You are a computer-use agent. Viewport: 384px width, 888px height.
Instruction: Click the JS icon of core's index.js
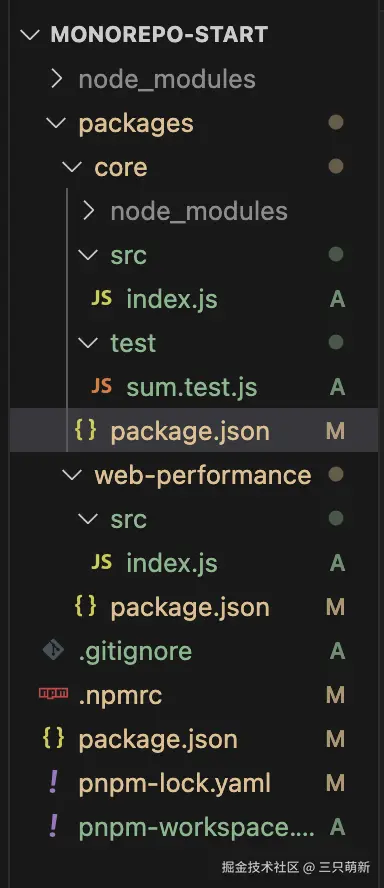pos(101,299)
